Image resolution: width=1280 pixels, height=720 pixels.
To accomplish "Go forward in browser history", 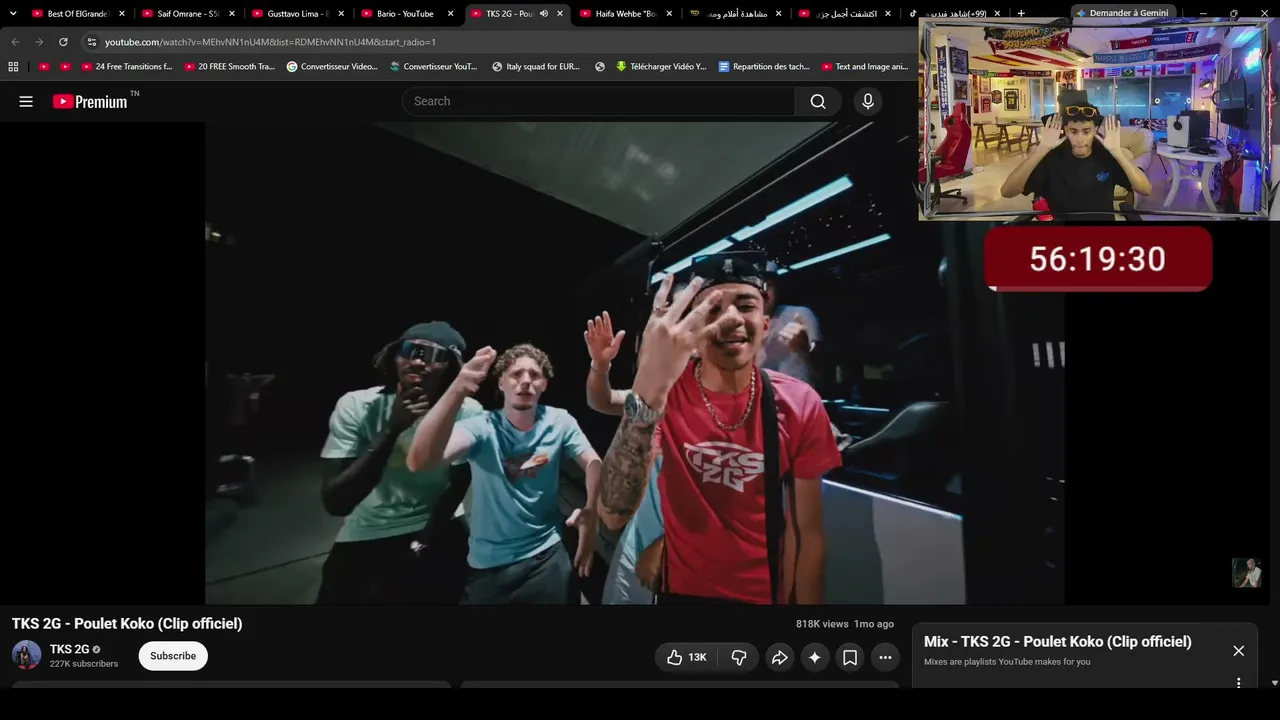I will point(39,42).
